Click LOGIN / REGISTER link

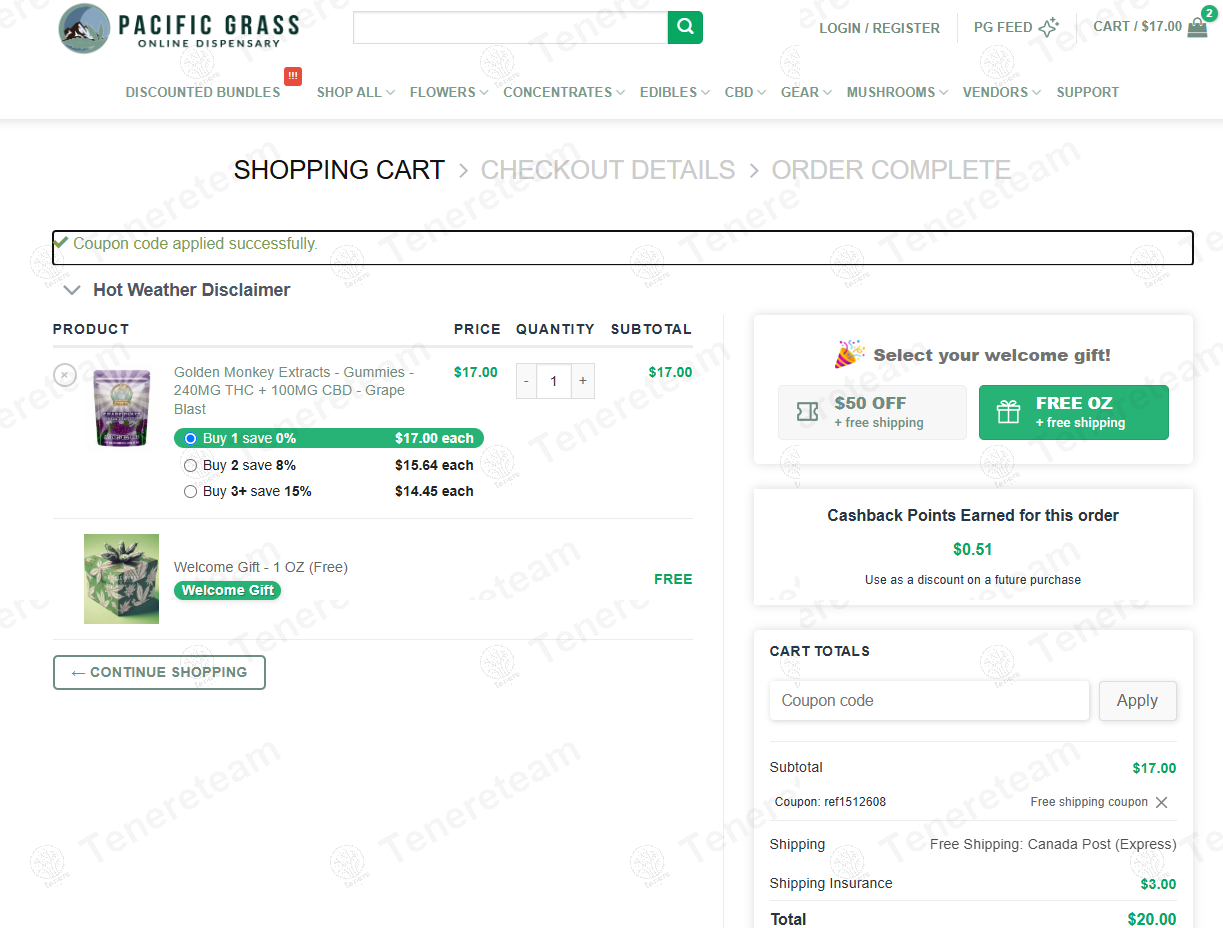coord(880,28)
